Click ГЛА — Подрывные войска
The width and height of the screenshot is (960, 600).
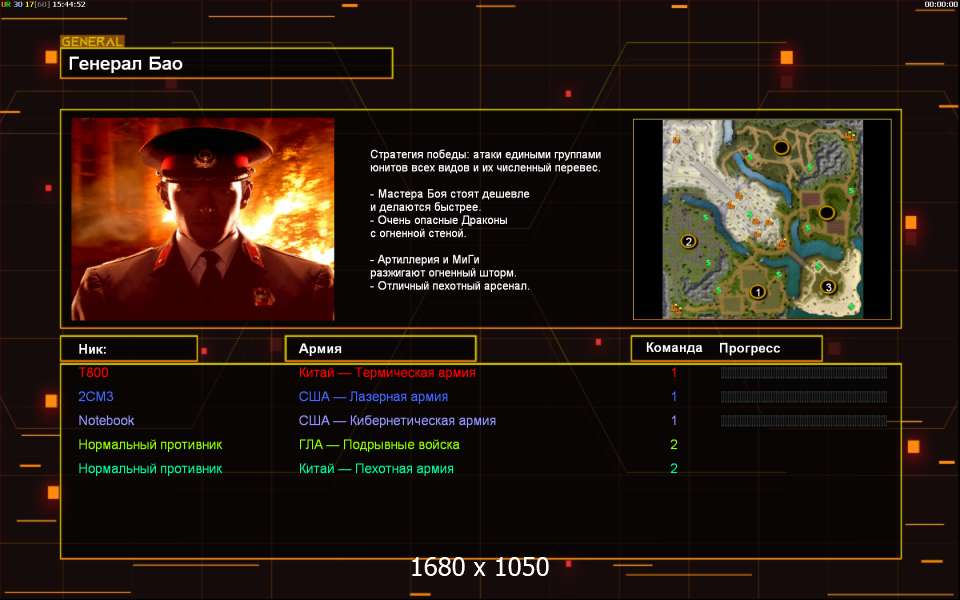pyautogui.click(x=379, y=444)
